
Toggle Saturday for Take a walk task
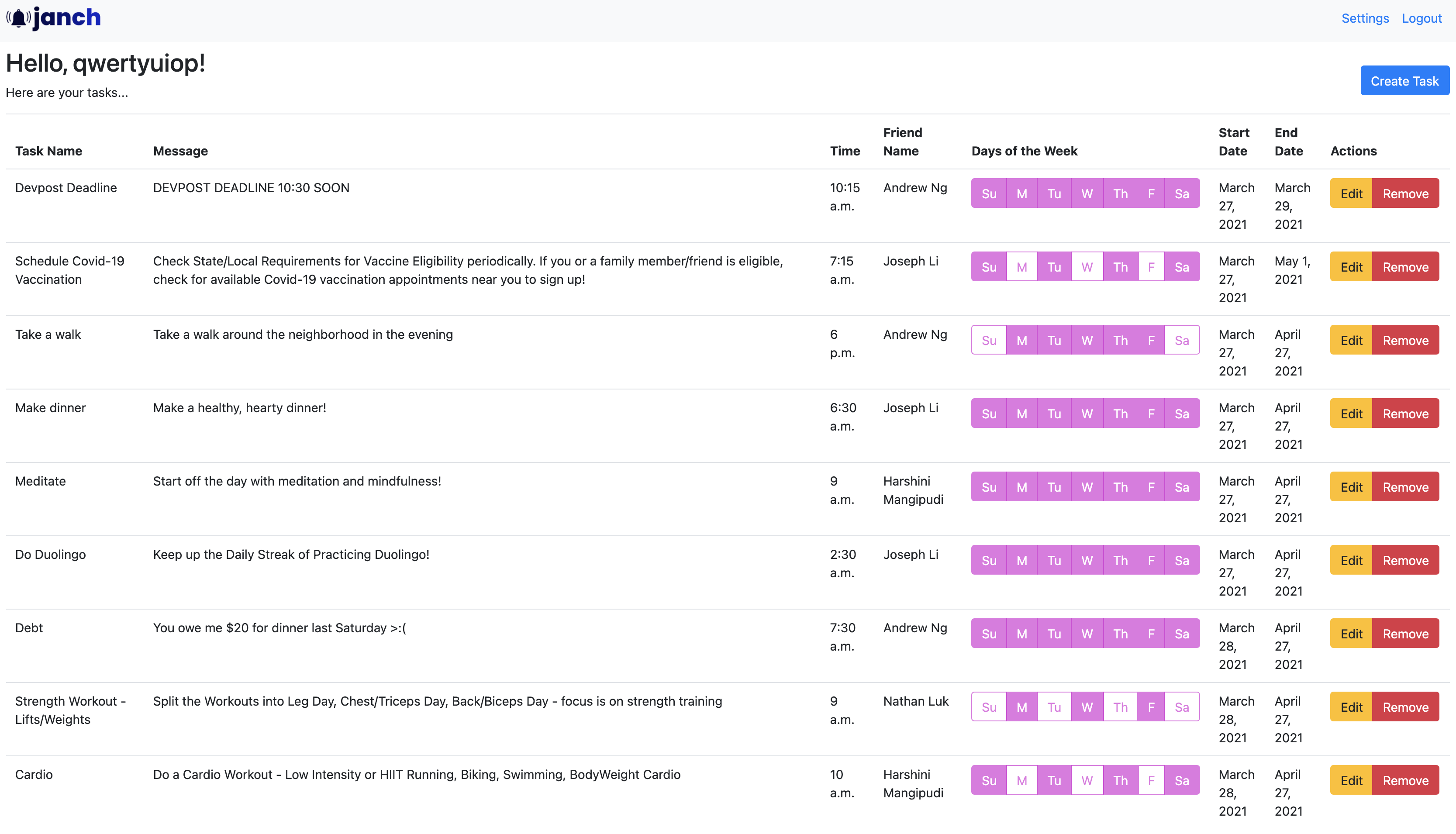click(x=1182, y=340)
